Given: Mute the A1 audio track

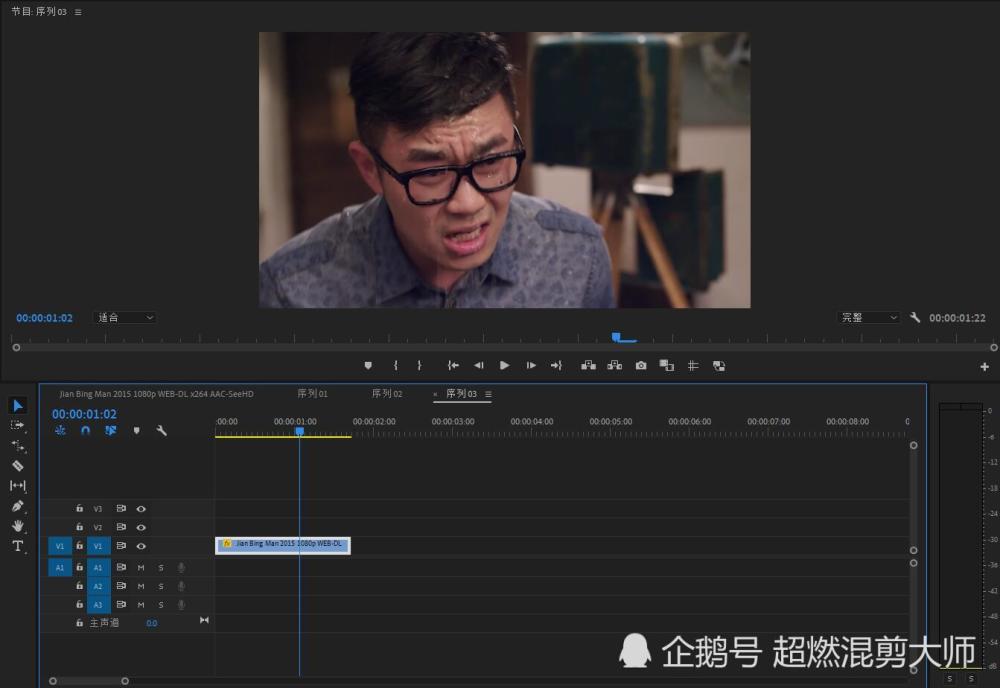Looking at the screenshot, I should point(141,567).
